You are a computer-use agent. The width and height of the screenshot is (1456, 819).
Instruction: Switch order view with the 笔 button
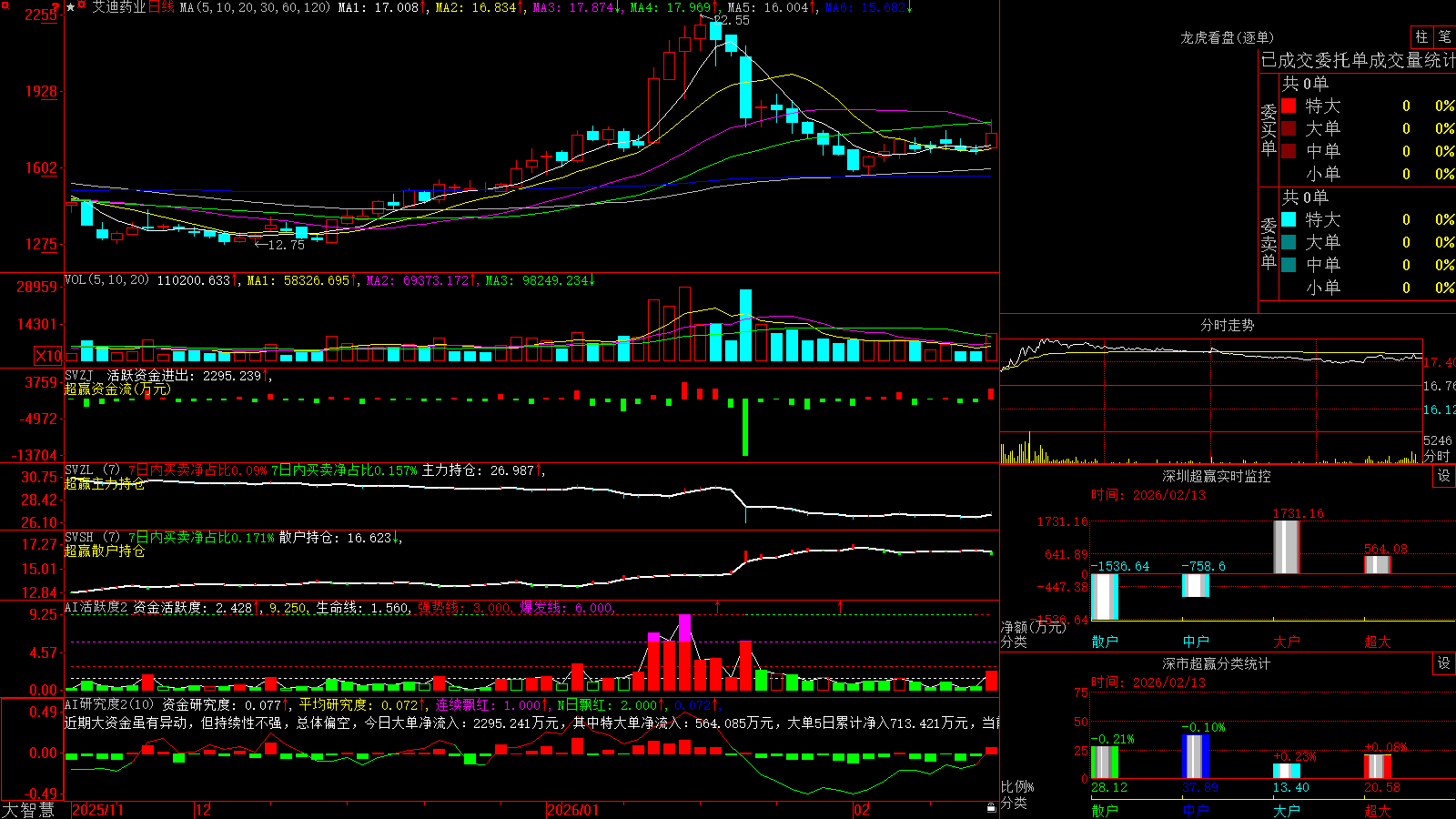point(1444,36)
